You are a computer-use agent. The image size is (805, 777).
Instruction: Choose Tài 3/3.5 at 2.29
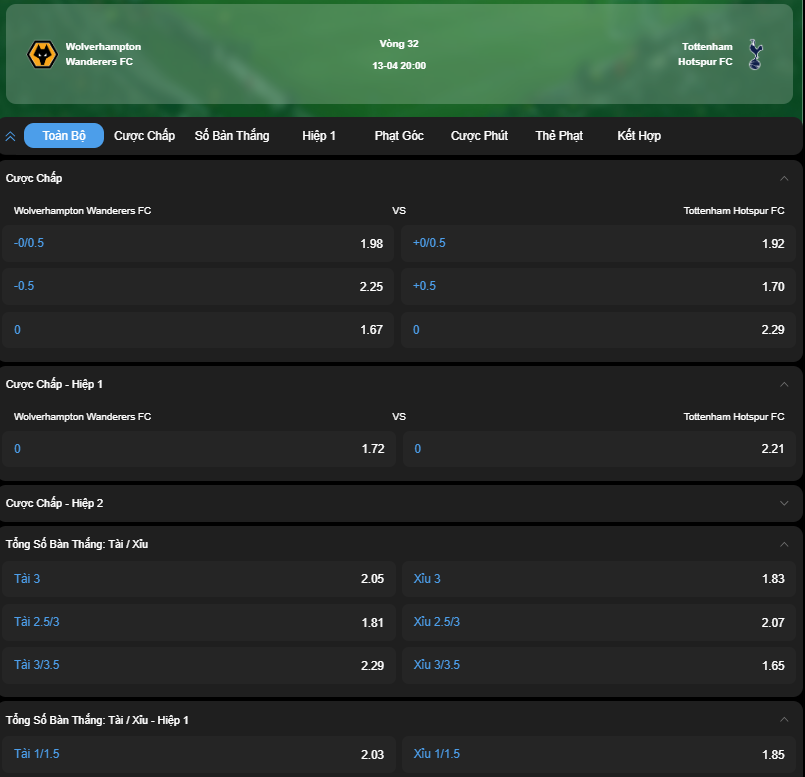[199, 666]
